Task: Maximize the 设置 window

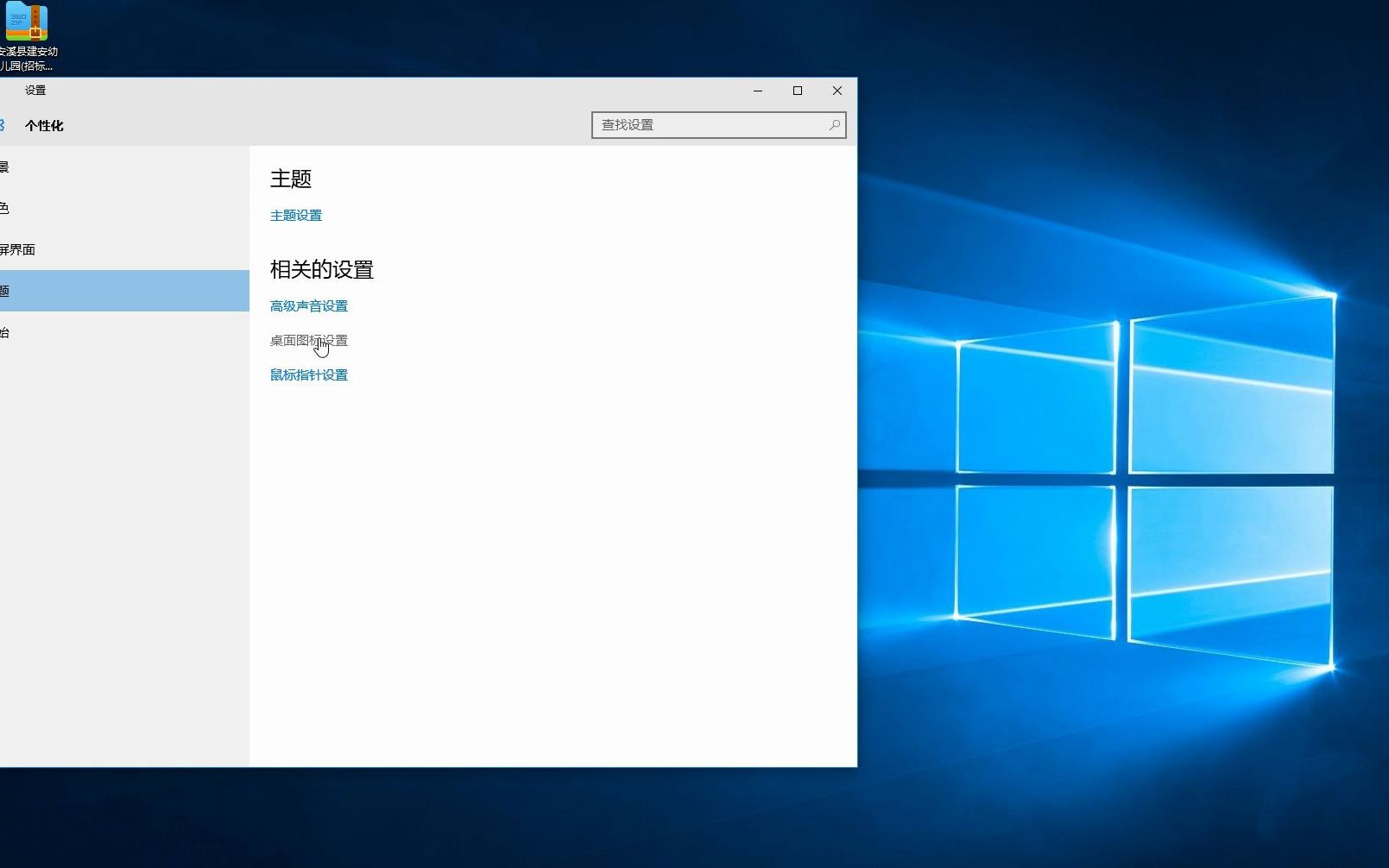Action: pos(798,91)
